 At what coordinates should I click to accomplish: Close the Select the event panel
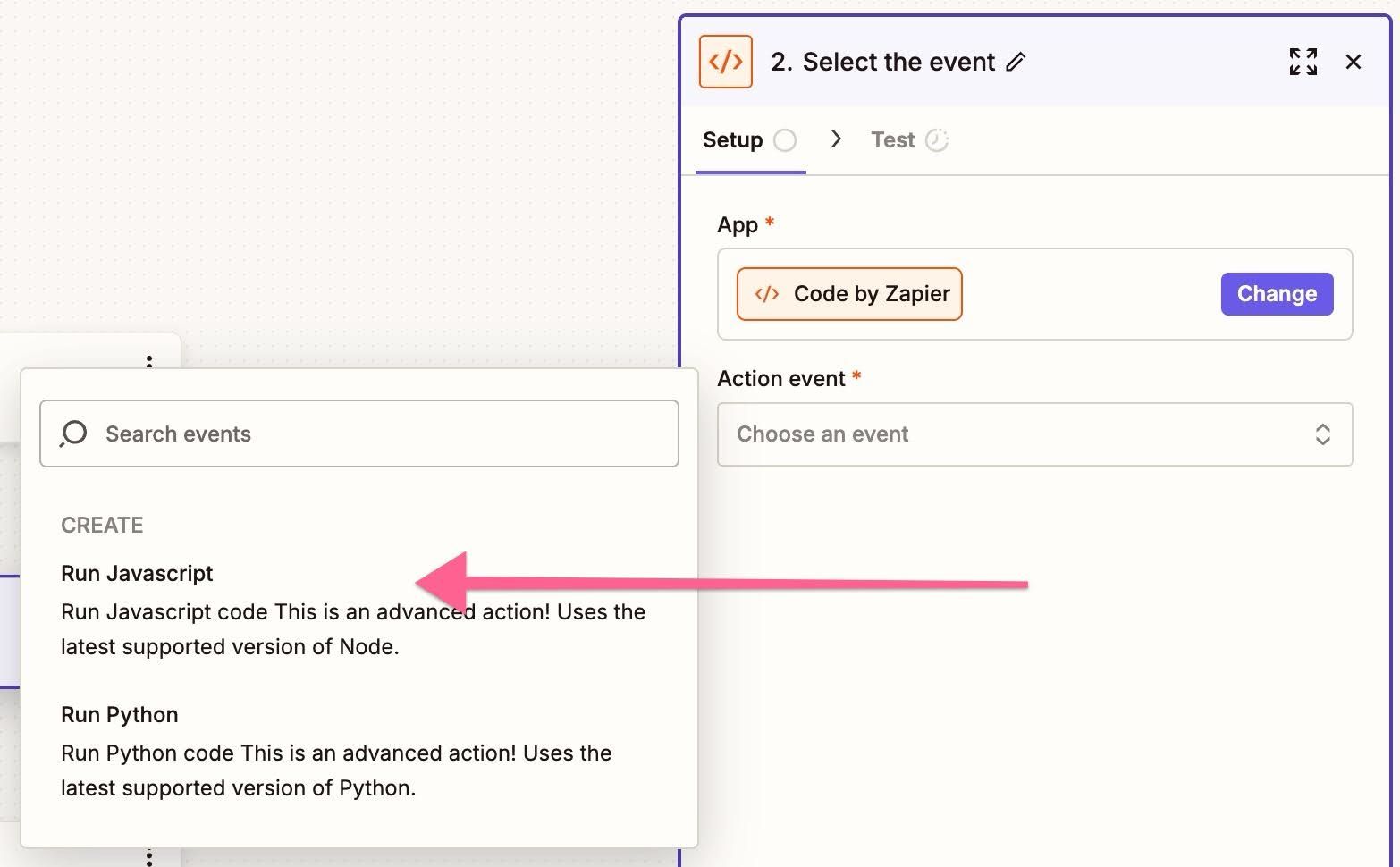click(x=1354, y=62)
